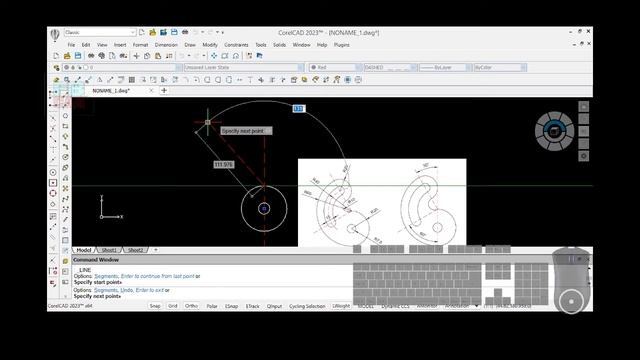
Task: Click the CorelCAD balloon application logo
Action: (x=55, y=34)
